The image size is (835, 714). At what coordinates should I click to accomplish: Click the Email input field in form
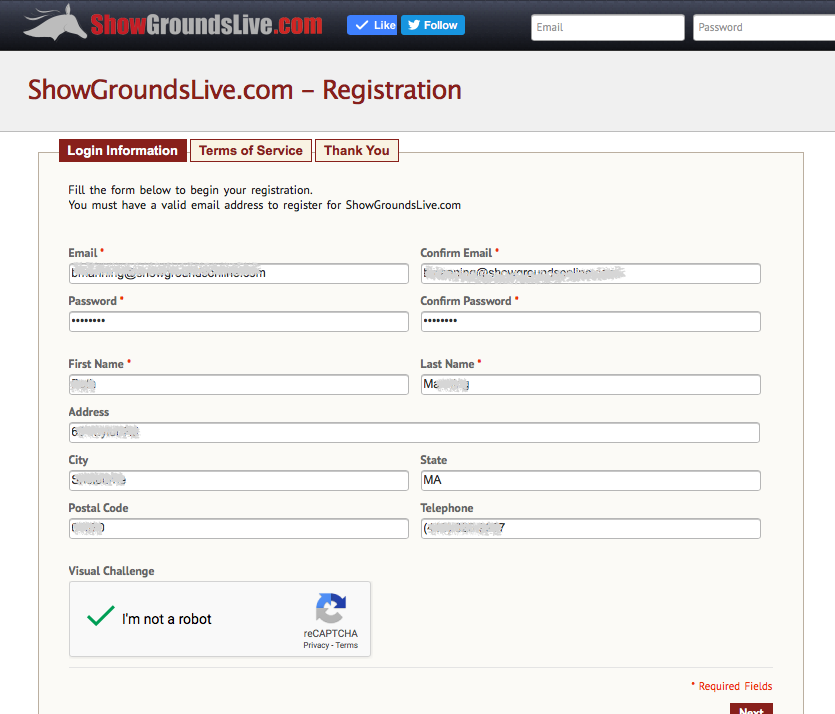click(x=239, y=274)
